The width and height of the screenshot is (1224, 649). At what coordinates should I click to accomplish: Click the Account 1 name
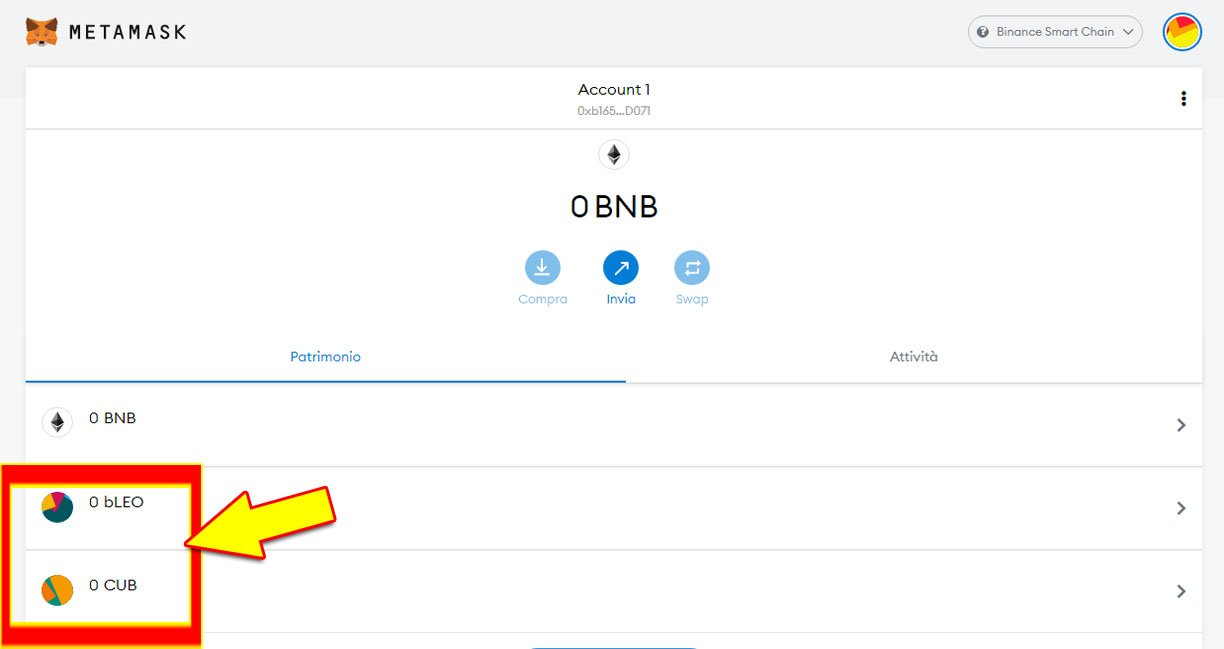tap(614, 90)
